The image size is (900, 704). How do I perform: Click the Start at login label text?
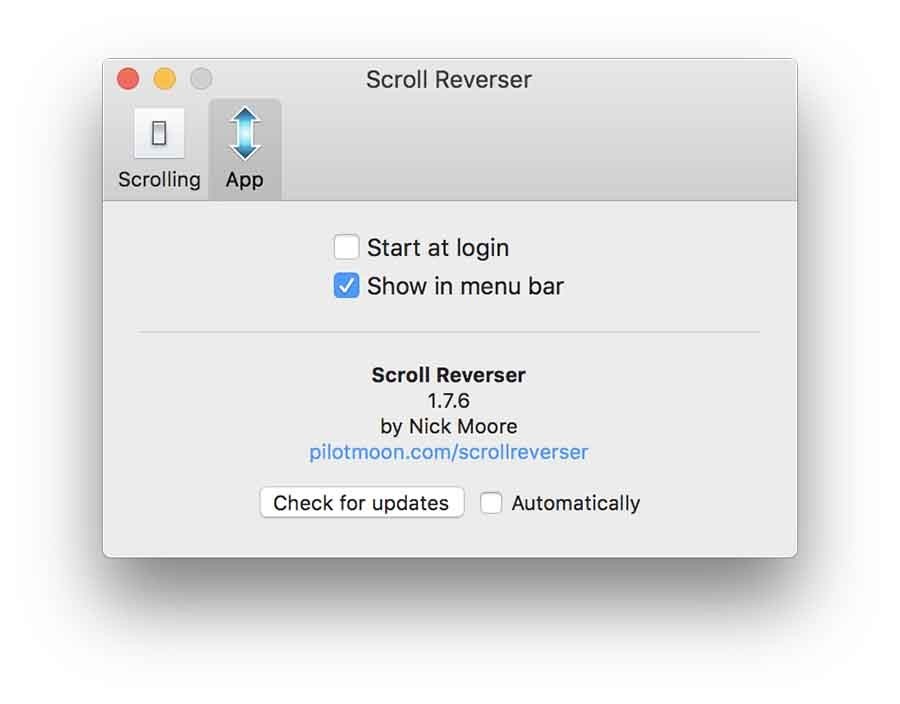(437, 248)
